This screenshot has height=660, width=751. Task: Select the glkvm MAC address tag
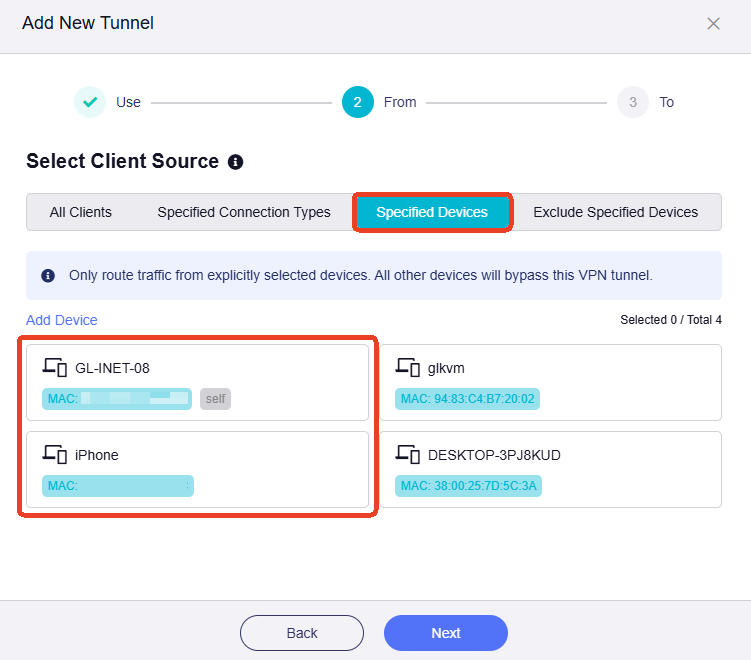tap(467, 399)
